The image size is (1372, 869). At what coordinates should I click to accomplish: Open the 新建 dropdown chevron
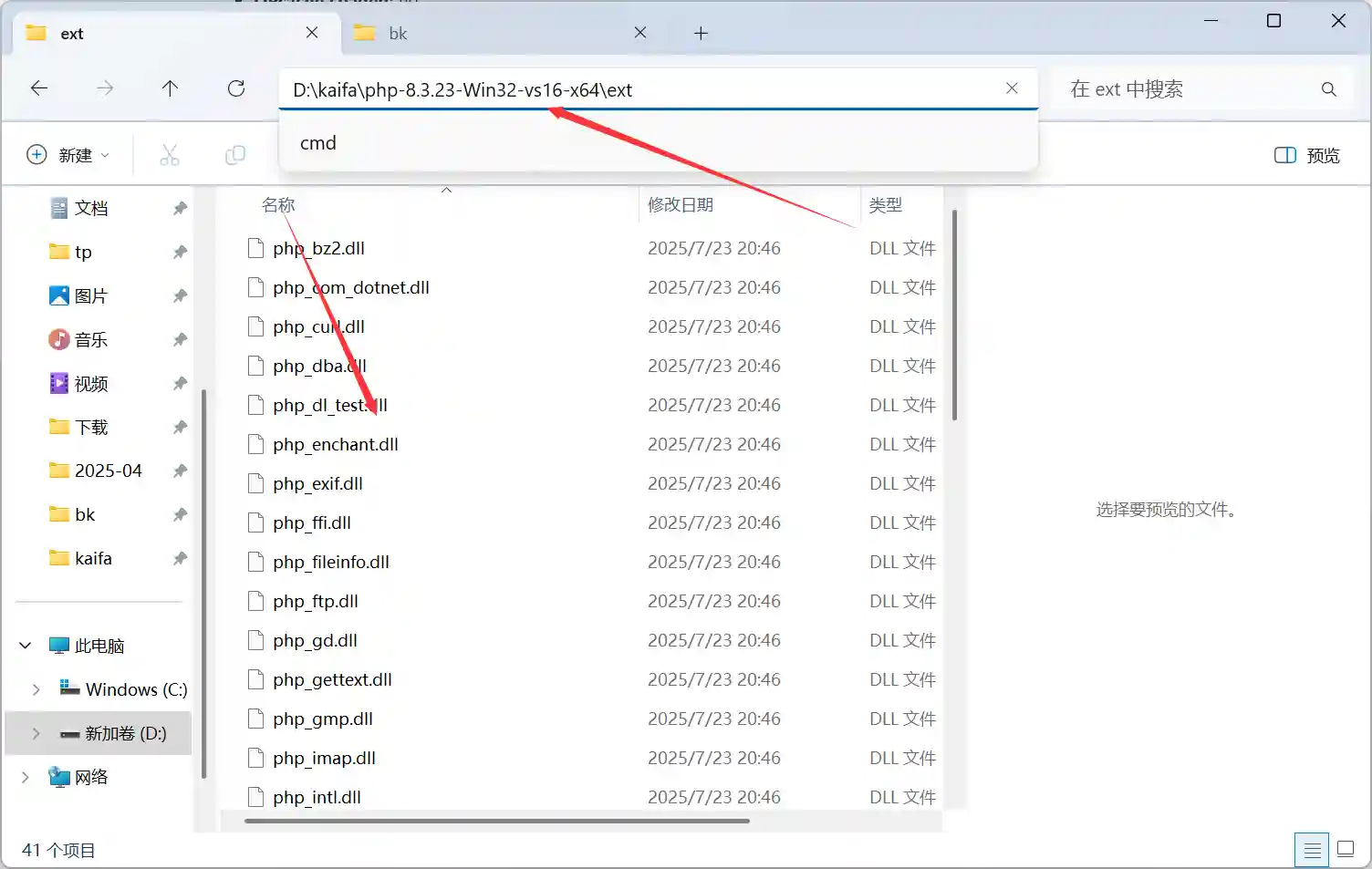(104, 154)
